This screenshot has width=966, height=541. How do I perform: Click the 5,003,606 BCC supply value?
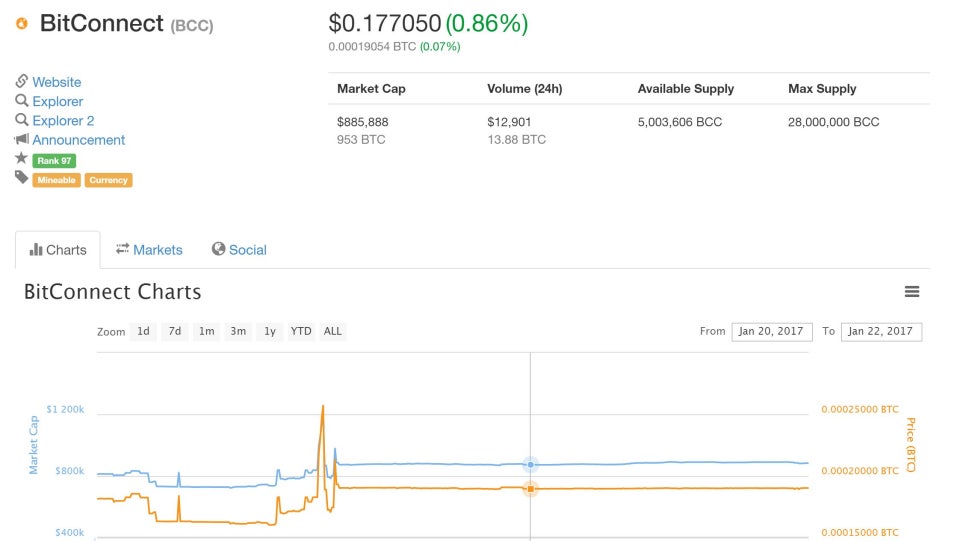680,122
